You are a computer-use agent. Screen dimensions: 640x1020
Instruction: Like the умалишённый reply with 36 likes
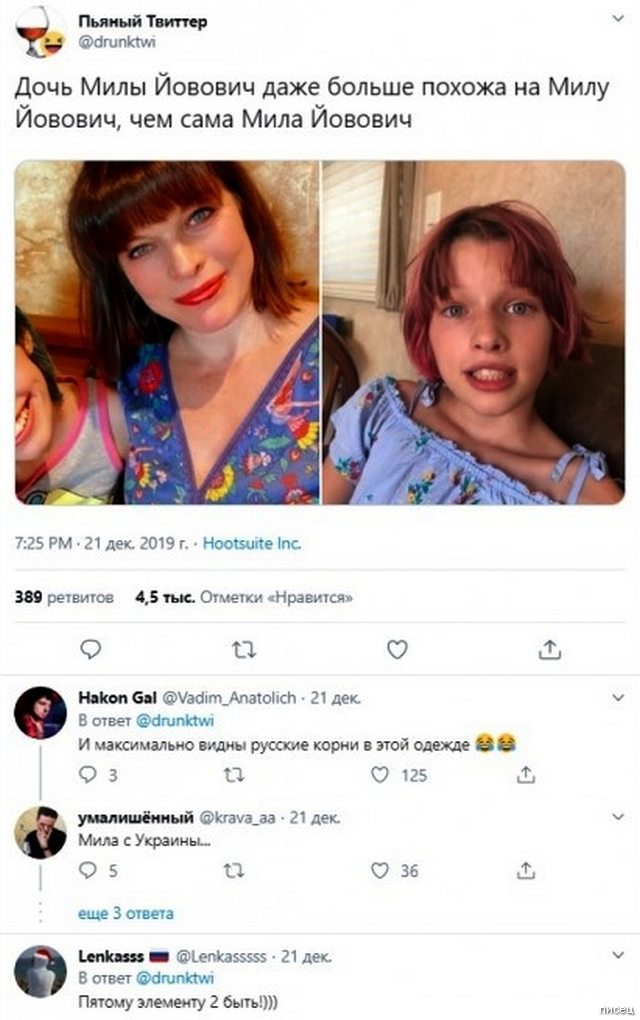381,871
